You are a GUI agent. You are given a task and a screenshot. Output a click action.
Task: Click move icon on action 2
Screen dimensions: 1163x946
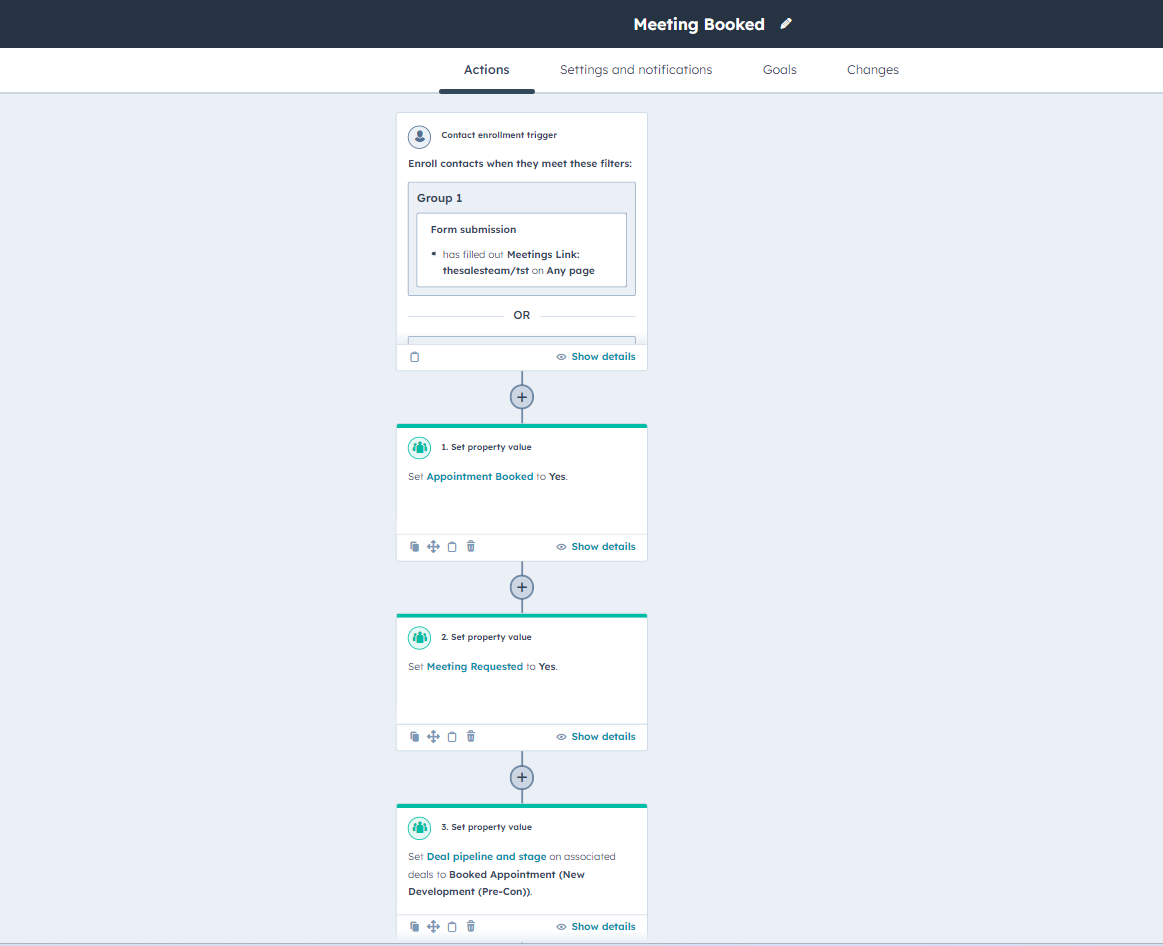pos(433,737)
